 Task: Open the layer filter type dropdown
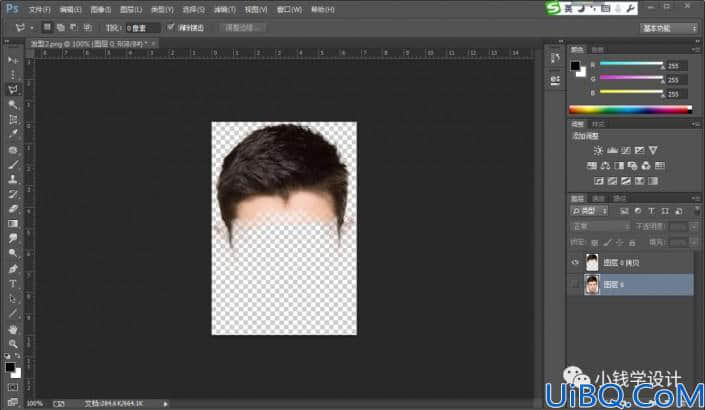click(589, 211)
